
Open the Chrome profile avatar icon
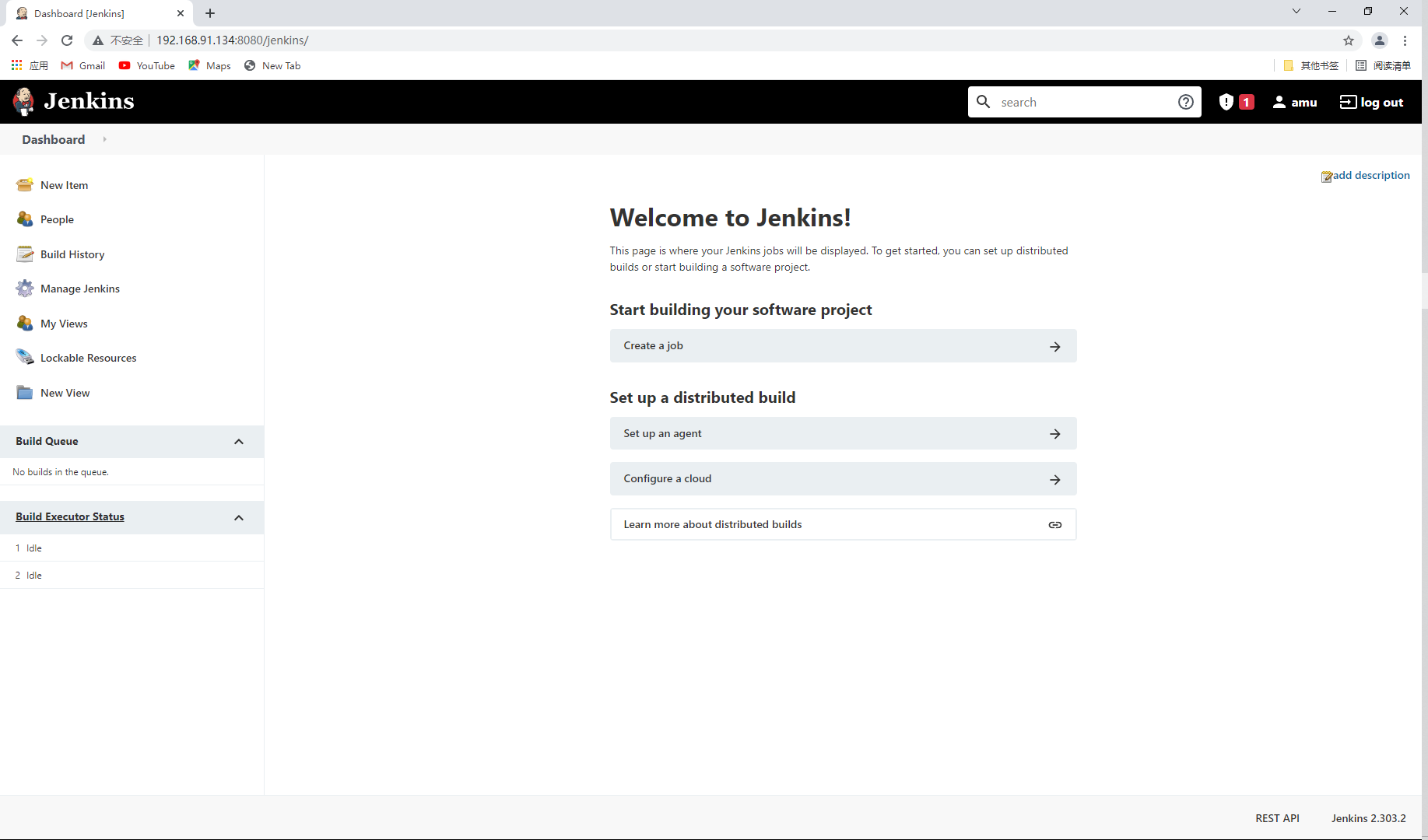click(1380, 40)
